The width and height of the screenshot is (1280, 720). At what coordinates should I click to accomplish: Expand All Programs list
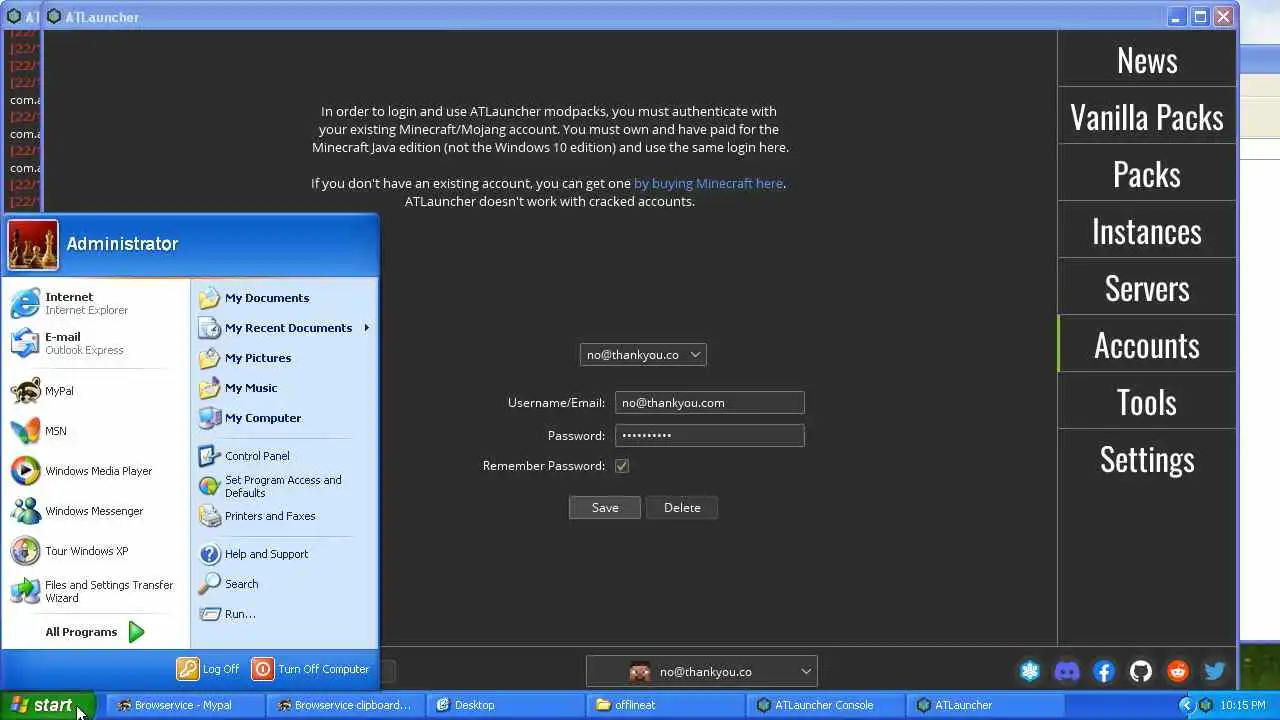point(96,632)
